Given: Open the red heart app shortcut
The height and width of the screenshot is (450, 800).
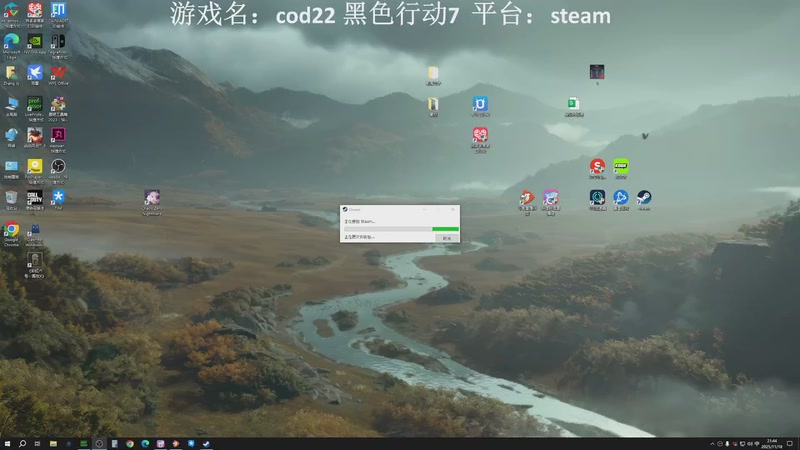Looking at the screenshot, I should pyautogui.click(x=480, y=135).
